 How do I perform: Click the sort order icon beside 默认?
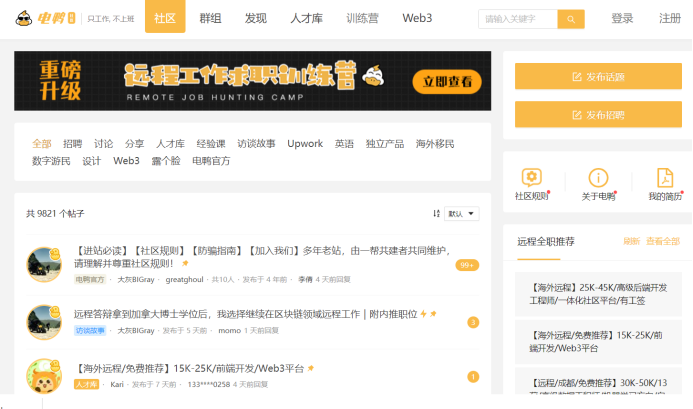[436, 214]
